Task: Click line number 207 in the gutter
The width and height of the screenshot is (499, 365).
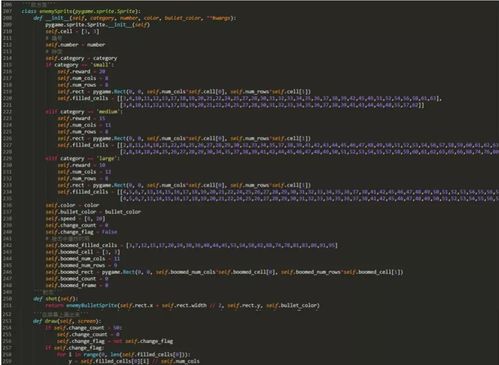Action: pyautogui.click(x=7, y=11)
